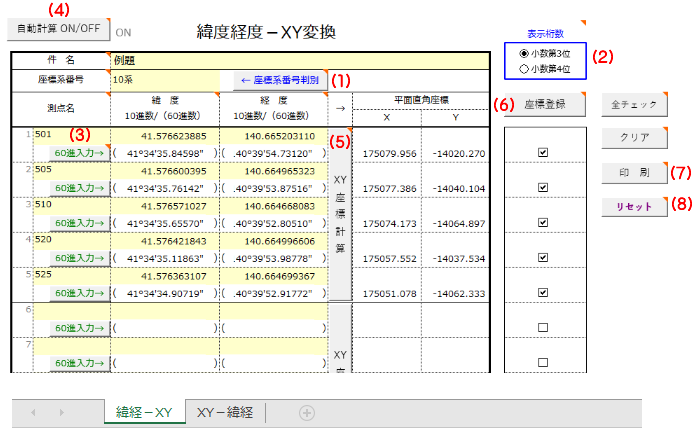This screenshot has height=440, width=700.
Task: Click the 件名 input field containing 例題
Action: (x=300, y=61)
